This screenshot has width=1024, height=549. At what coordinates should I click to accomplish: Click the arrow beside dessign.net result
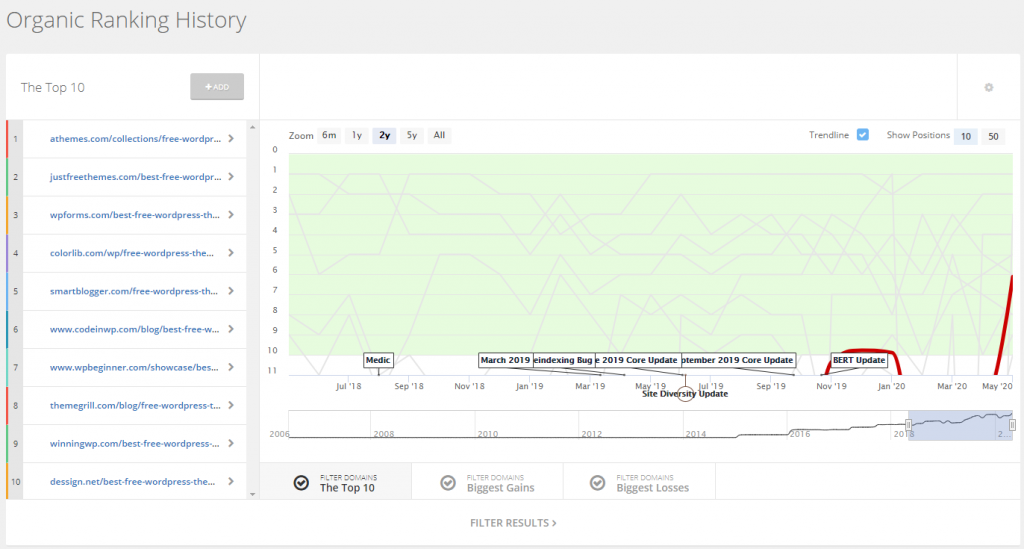[x=231, y=481]
